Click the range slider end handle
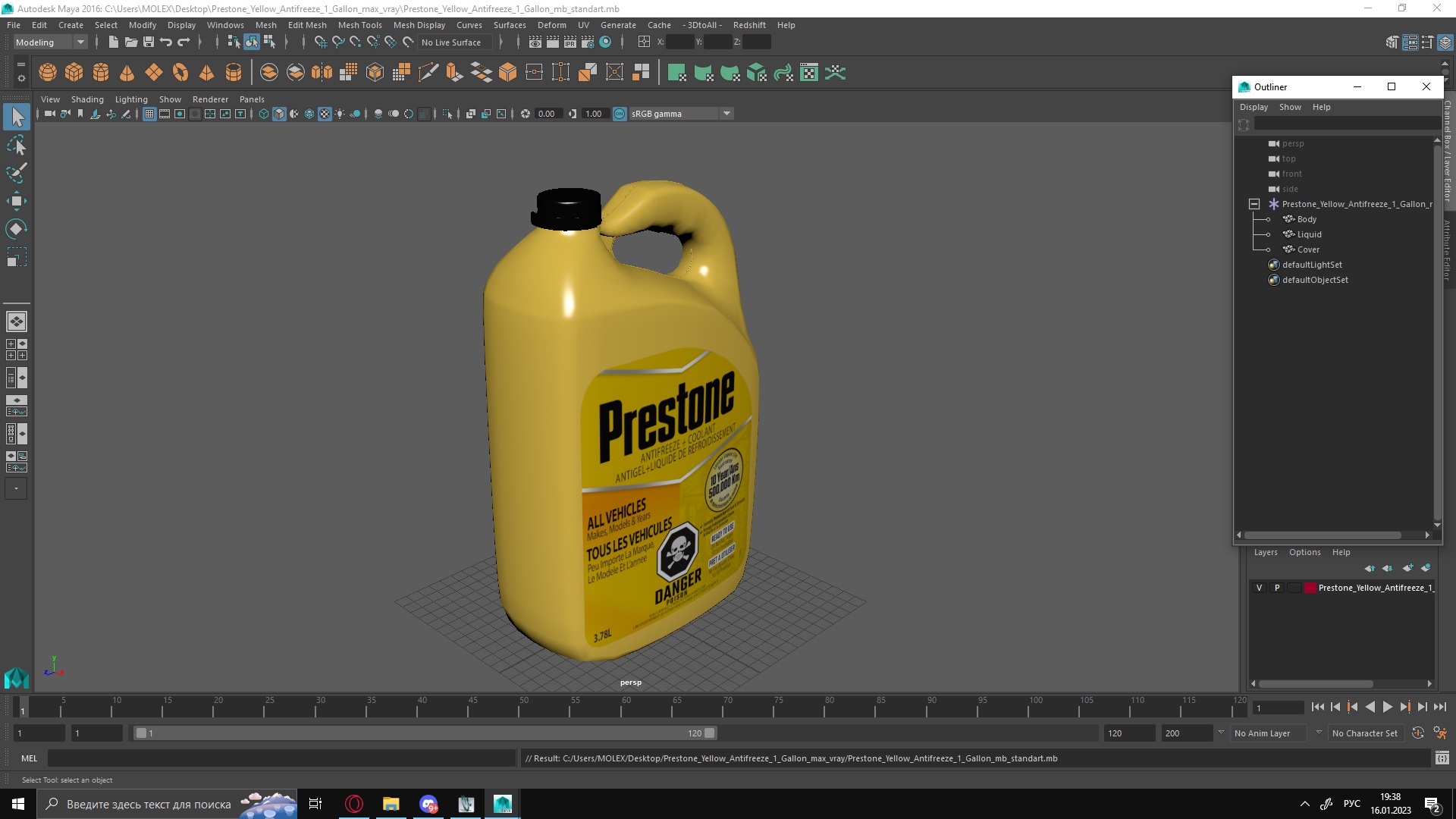 coord(709,733)
